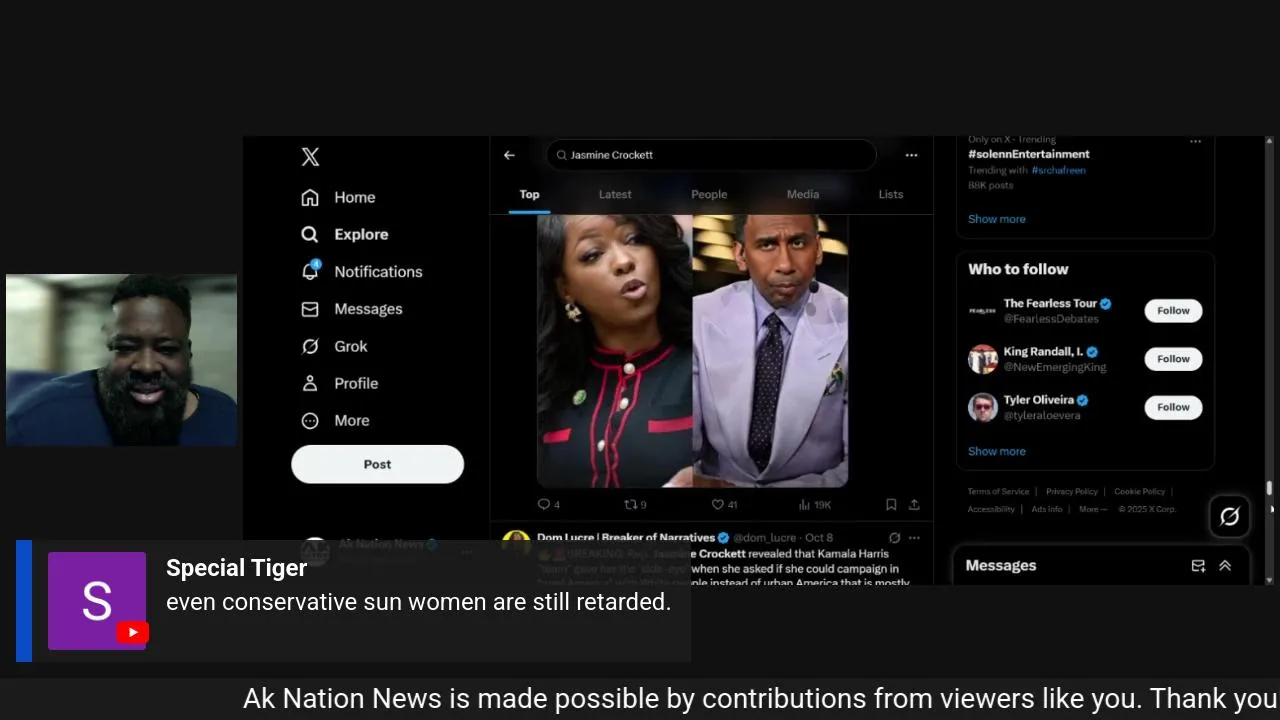1280x720 pixels.
Task: Open trending item three-dot options
Action: pos(1195,142)
